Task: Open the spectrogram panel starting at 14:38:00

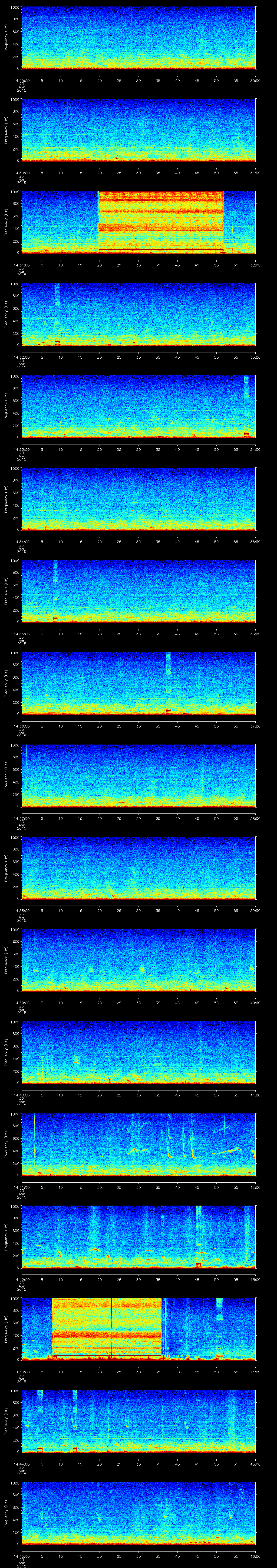Action: coord(138,868)
